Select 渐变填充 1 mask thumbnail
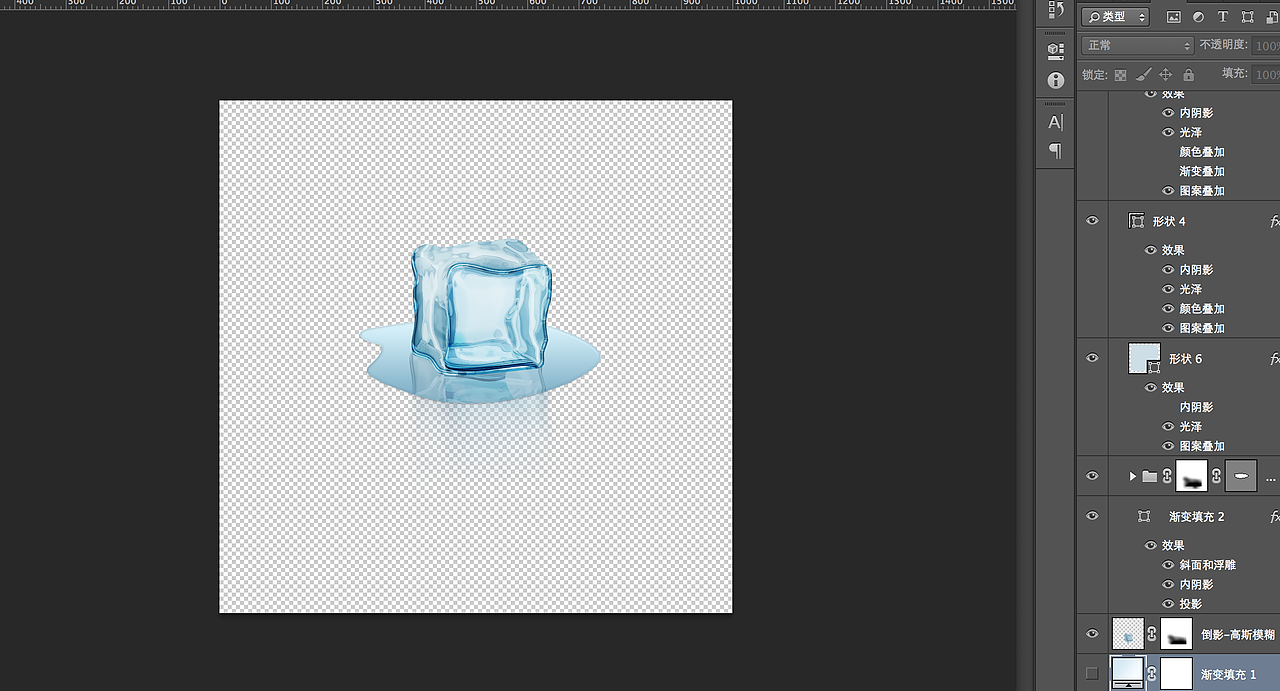The width and height of the screenshot is (1280, 691). pyautogui.click(x=1177, y=674)
